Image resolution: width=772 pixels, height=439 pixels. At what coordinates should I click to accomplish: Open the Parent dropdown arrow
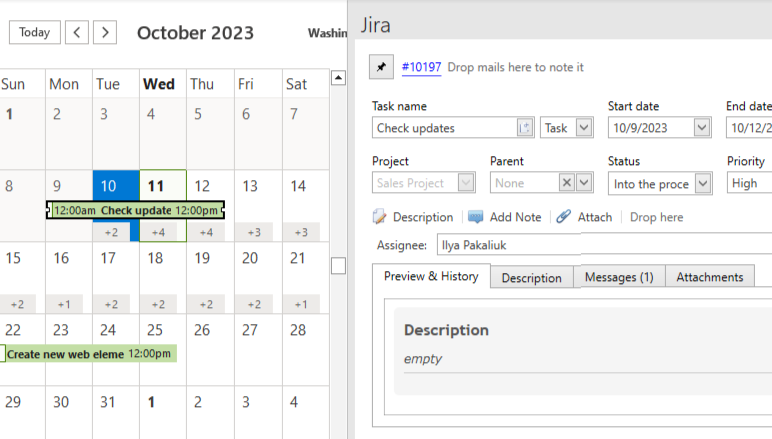584,183
